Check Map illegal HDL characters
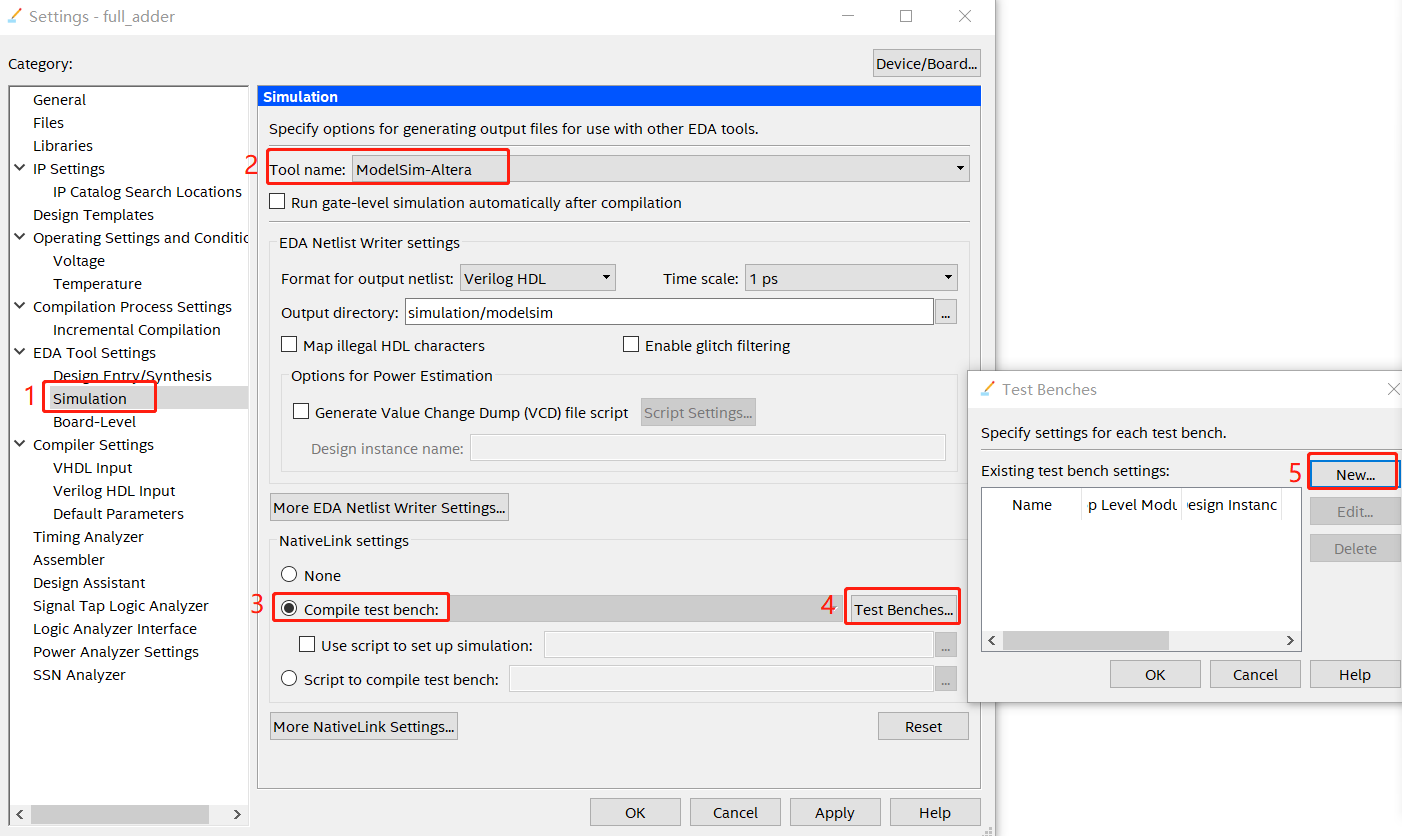1402x836 pixels. point(289,345)
